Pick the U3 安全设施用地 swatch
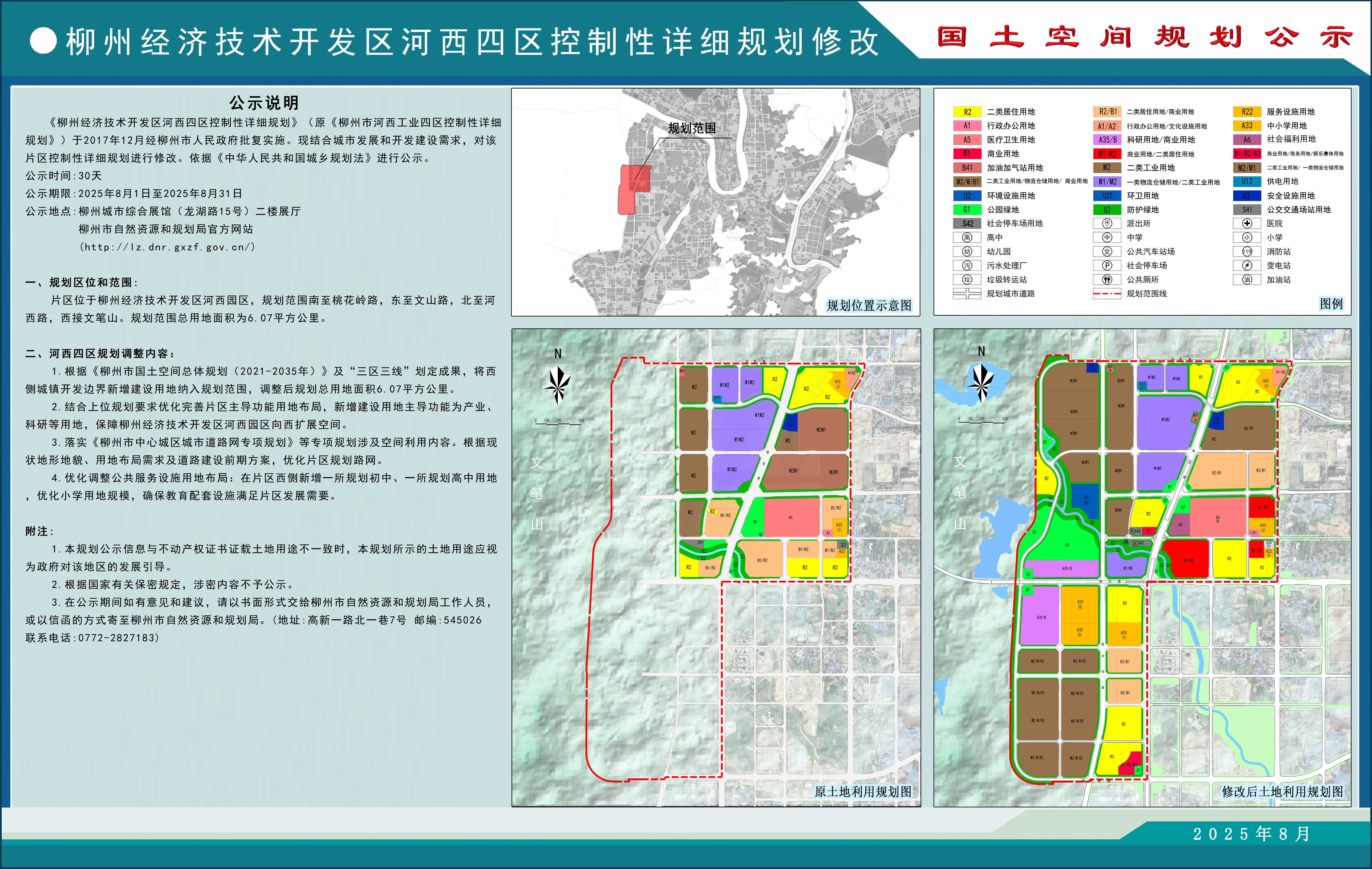Screen dimensions: 1372x869 1247,196
